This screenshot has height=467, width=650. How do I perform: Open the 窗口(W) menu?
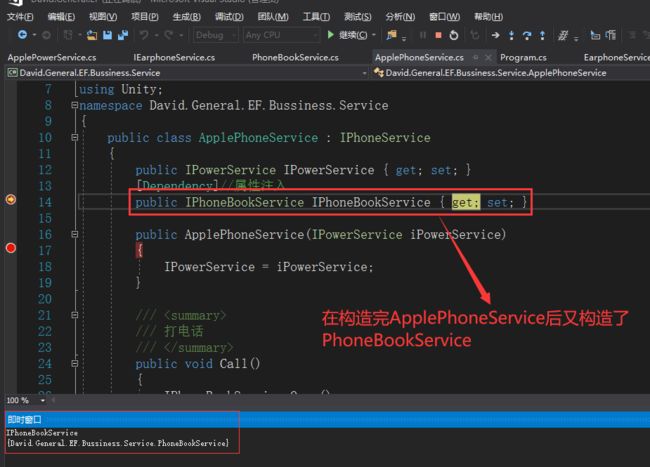tap(444, 17)
